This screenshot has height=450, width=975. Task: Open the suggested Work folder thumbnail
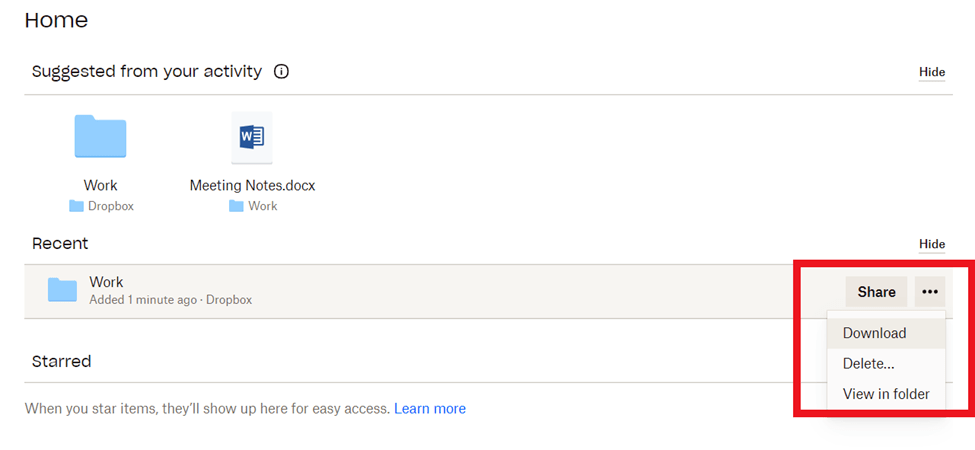(100, 136)
